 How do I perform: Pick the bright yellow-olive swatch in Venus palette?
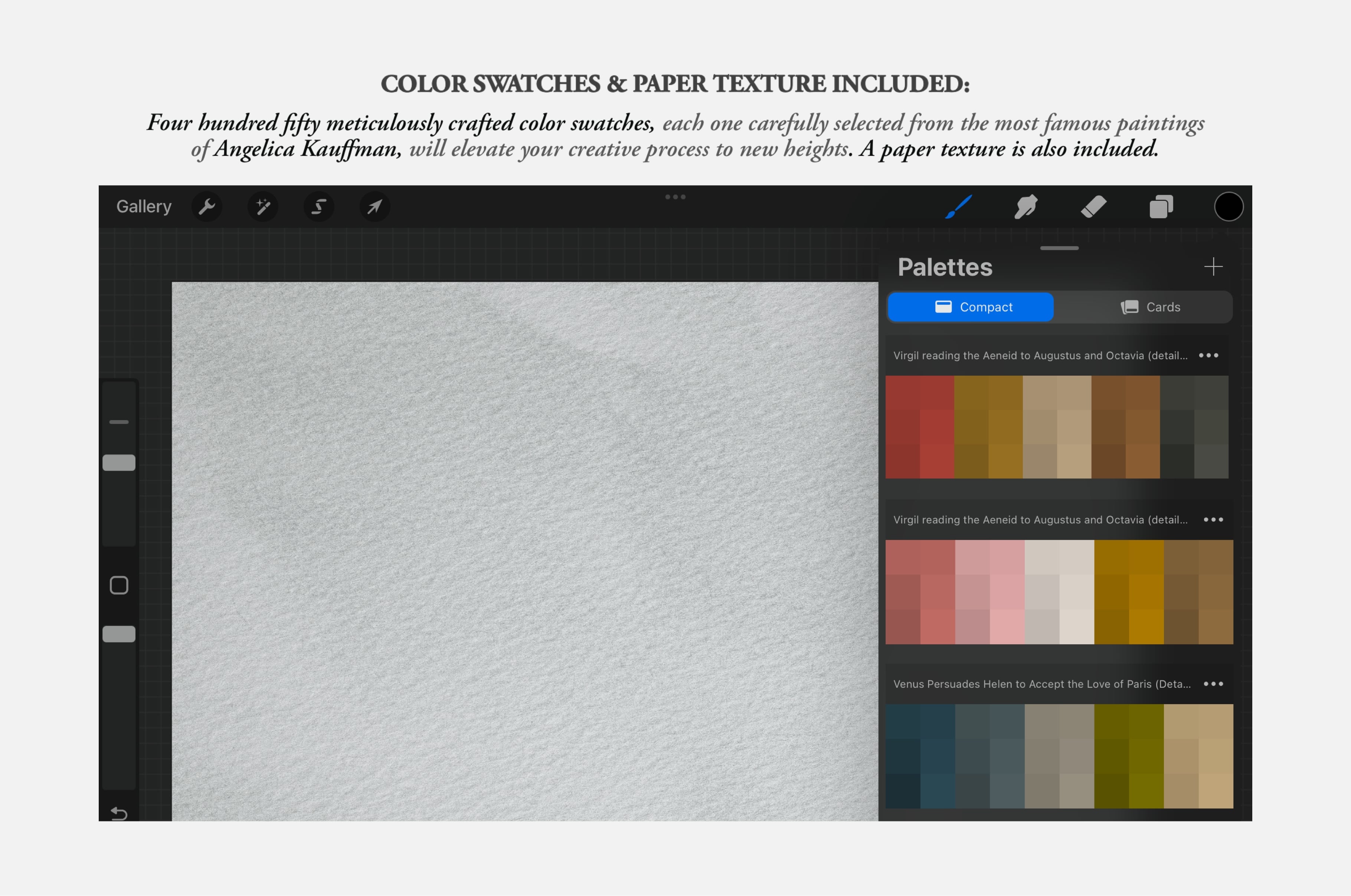click(1146, 791)
